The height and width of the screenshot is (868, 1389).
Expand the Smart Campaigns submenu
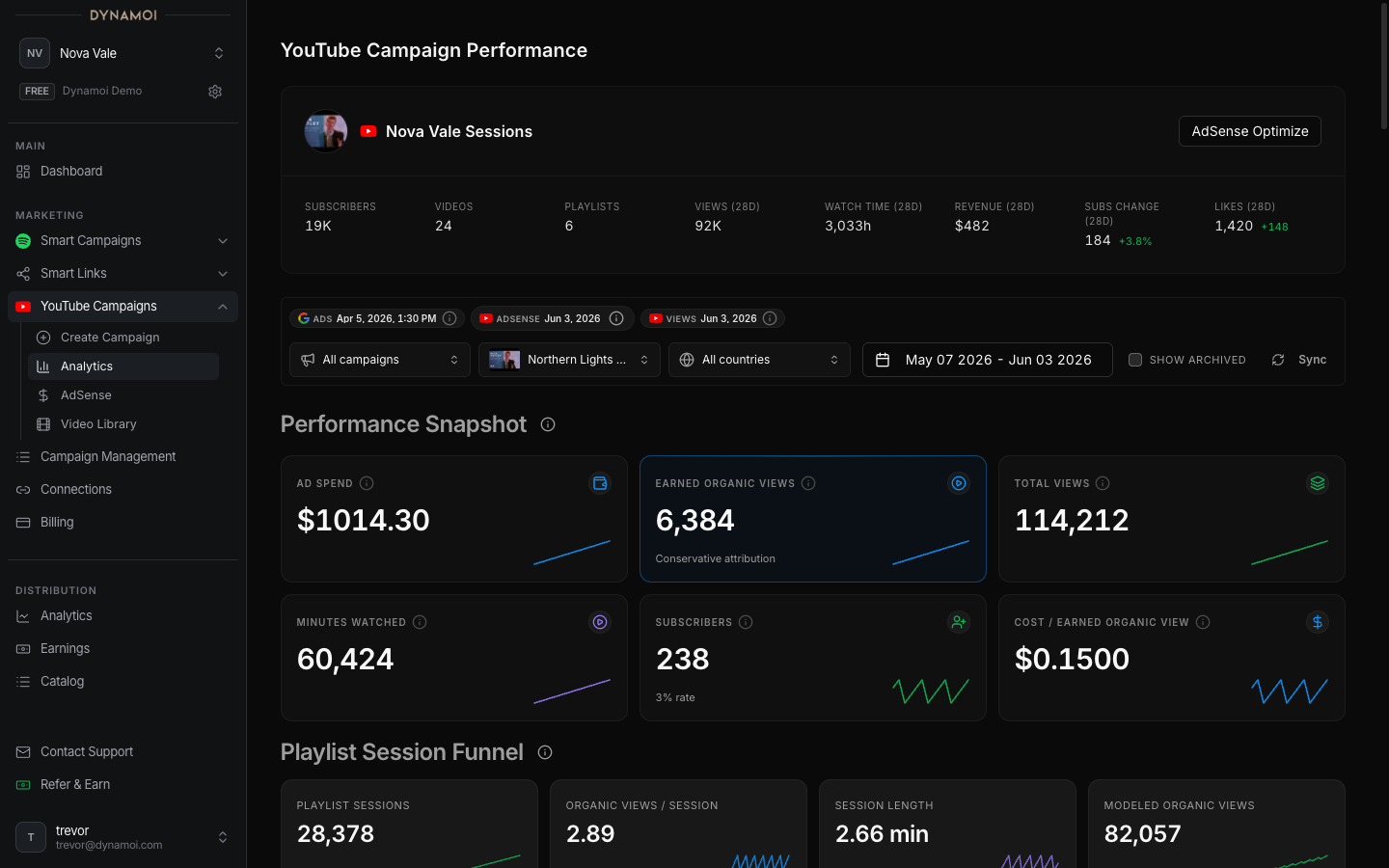coord(223,241)
